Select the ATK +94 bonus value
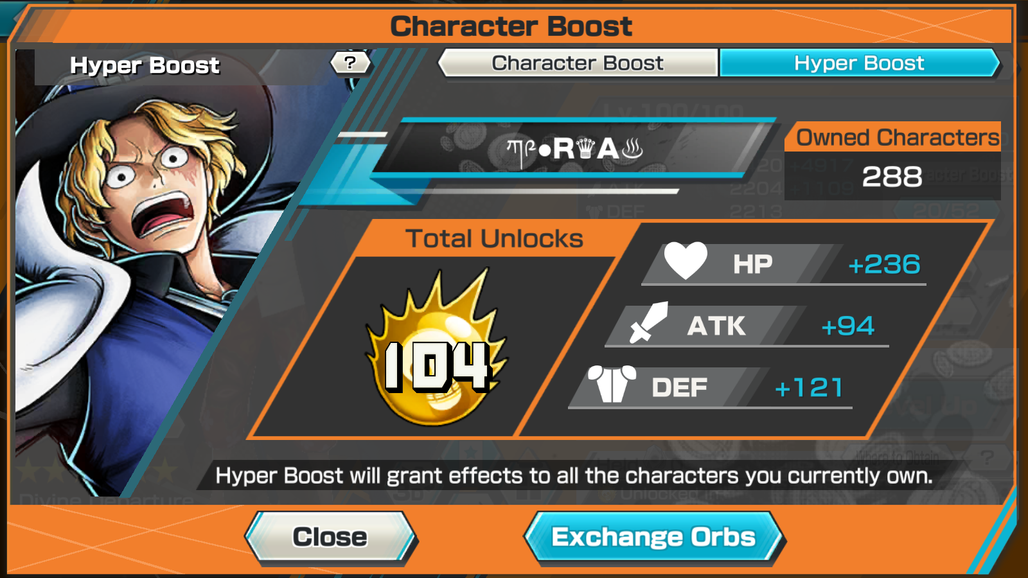1028x578 pixels. click(847, 326)
